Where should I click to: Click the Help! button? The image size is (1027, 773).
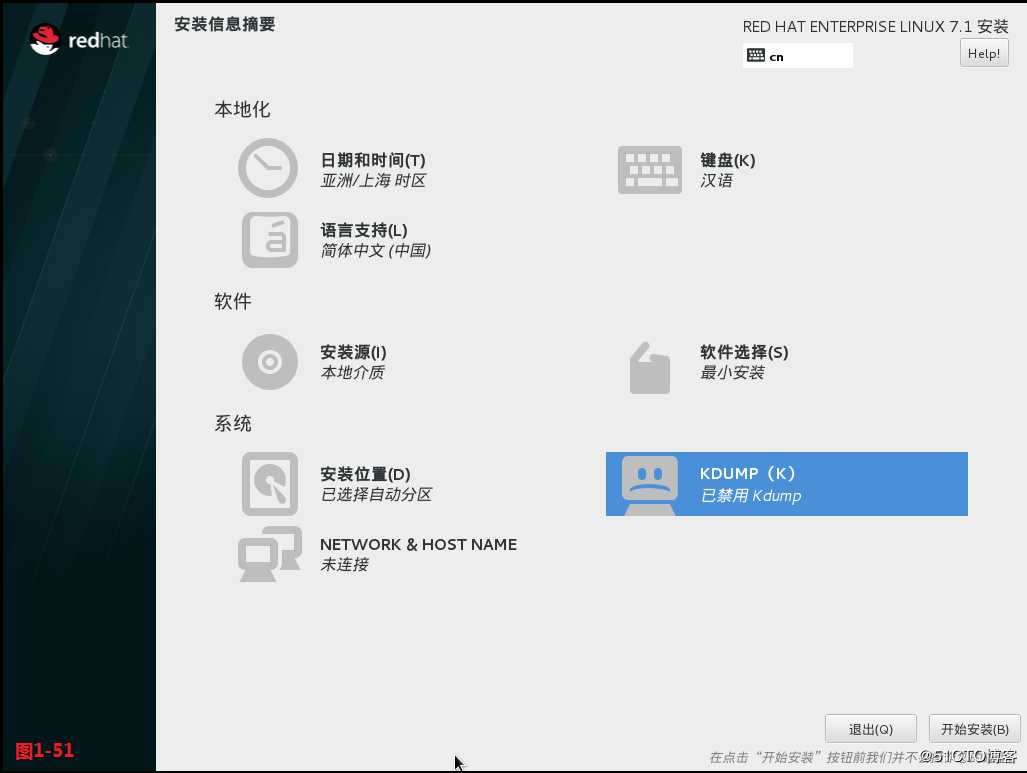(x=984, y=53)
